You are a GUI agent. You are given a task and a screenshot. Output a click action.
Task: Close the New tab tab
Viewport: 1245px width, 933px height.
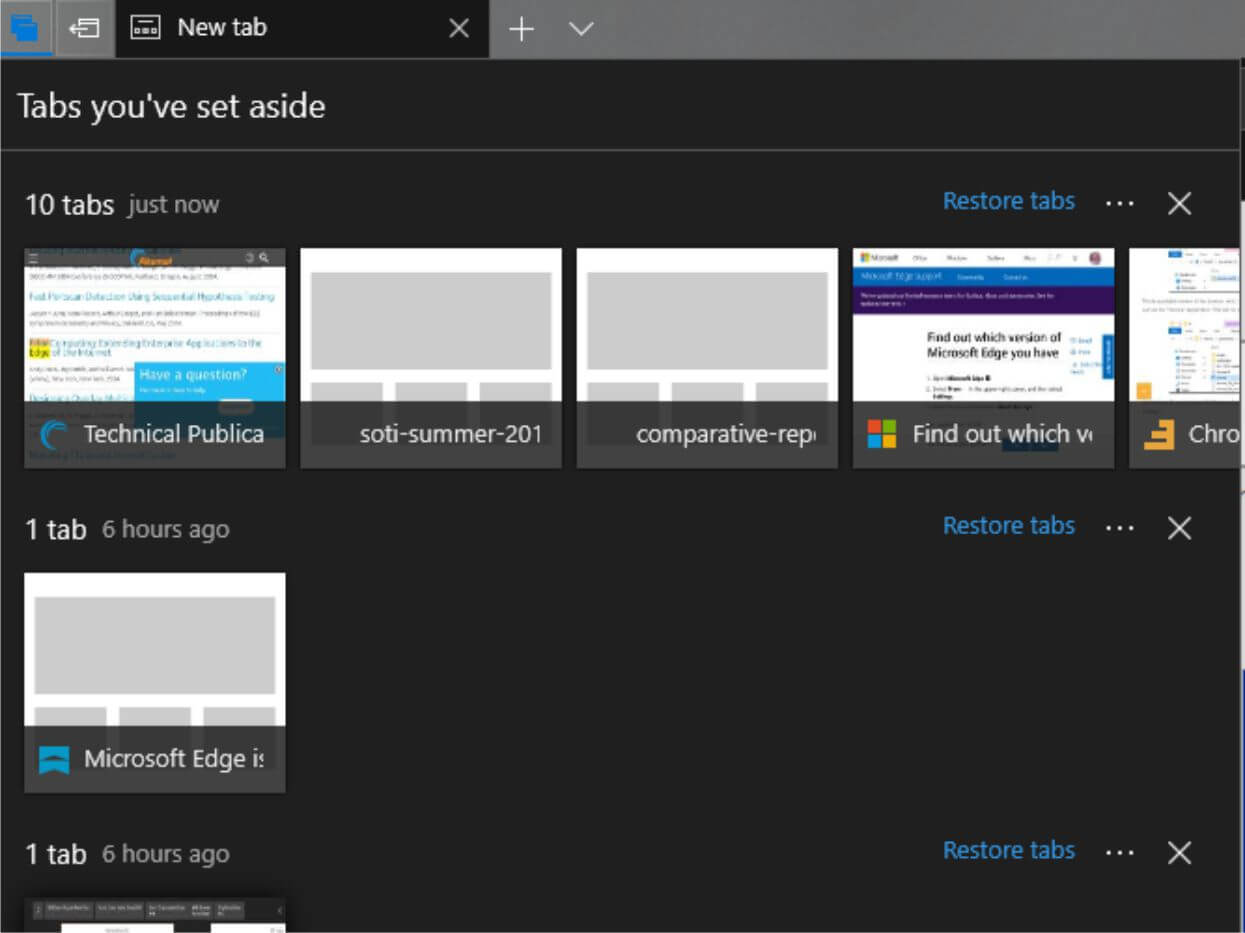point(459,29)
